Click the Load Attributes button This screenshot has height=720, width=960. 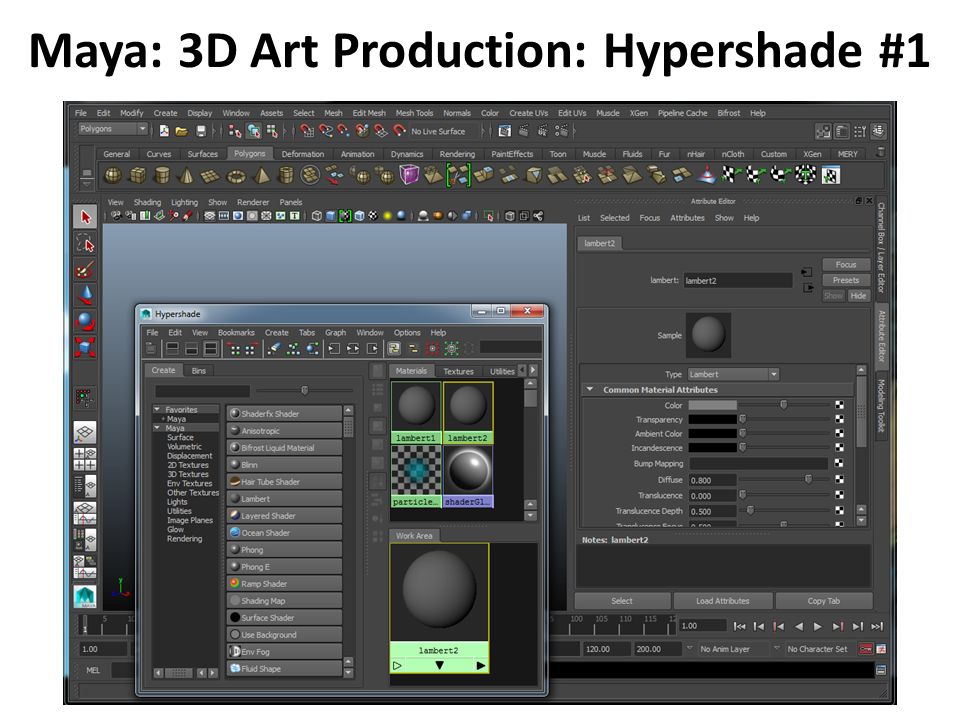(x=722, y=601)
